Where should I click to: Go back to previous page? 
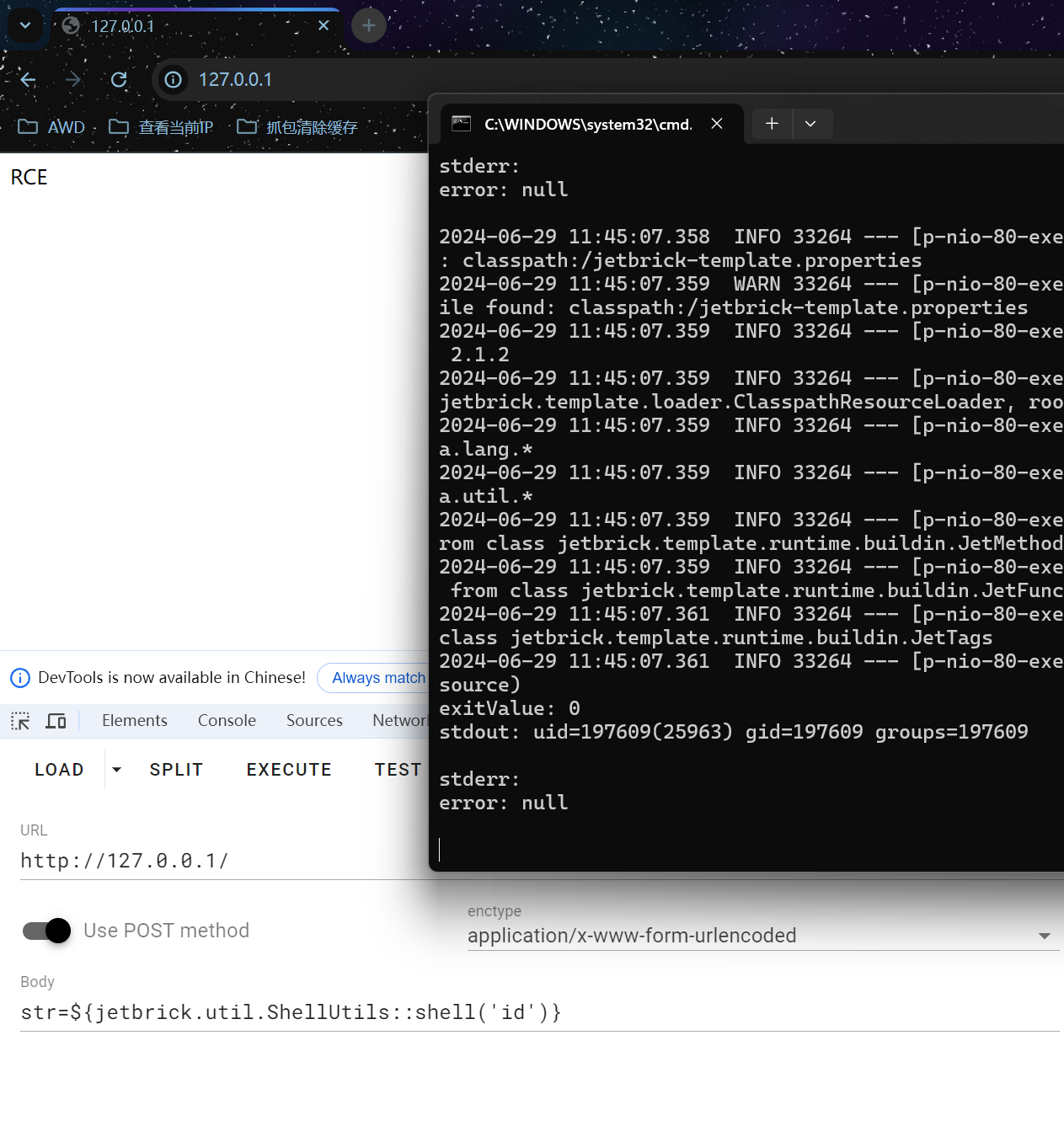(28, 80)
